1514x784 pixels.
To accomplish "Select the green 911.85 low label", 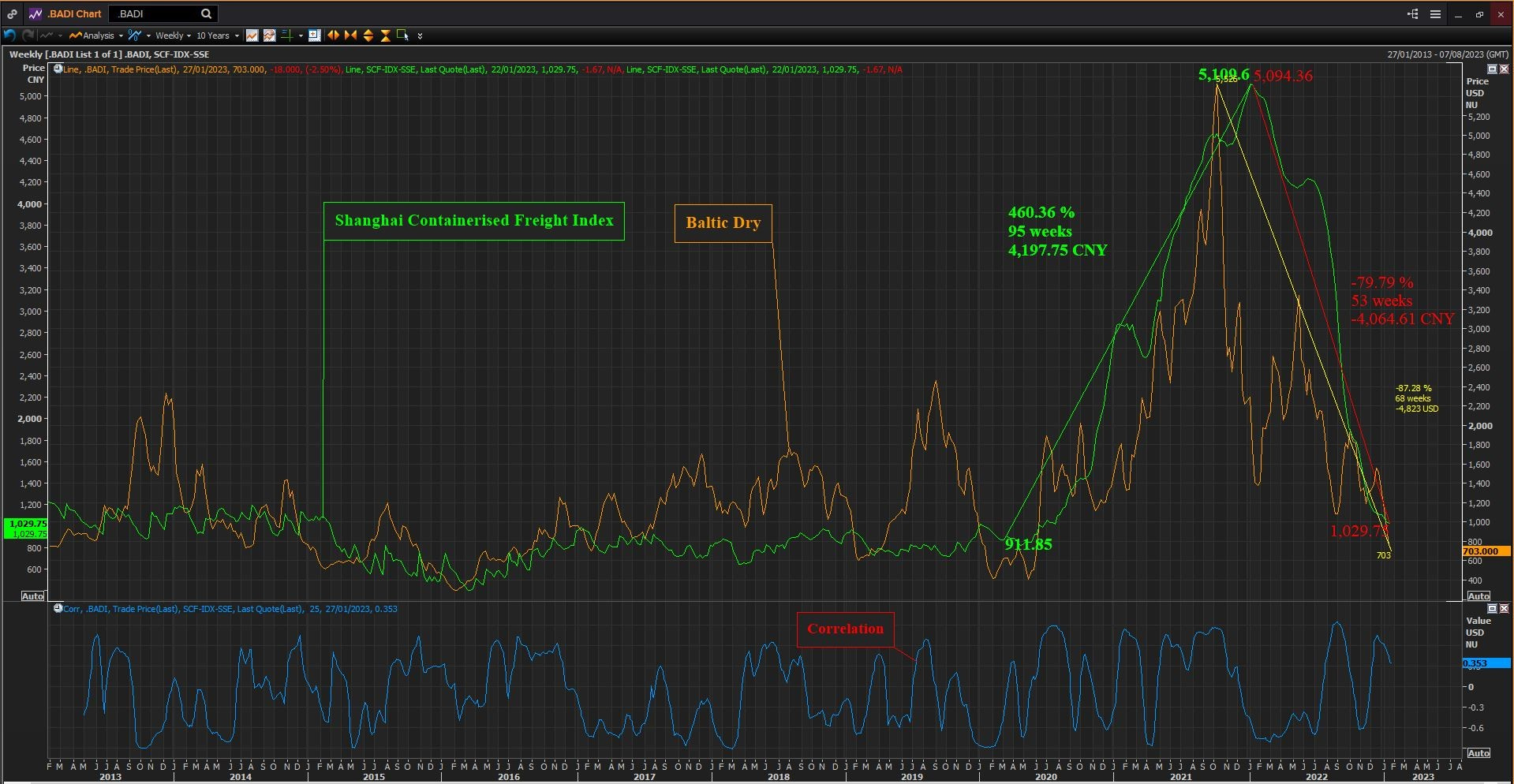I will tap(1028, 544).
